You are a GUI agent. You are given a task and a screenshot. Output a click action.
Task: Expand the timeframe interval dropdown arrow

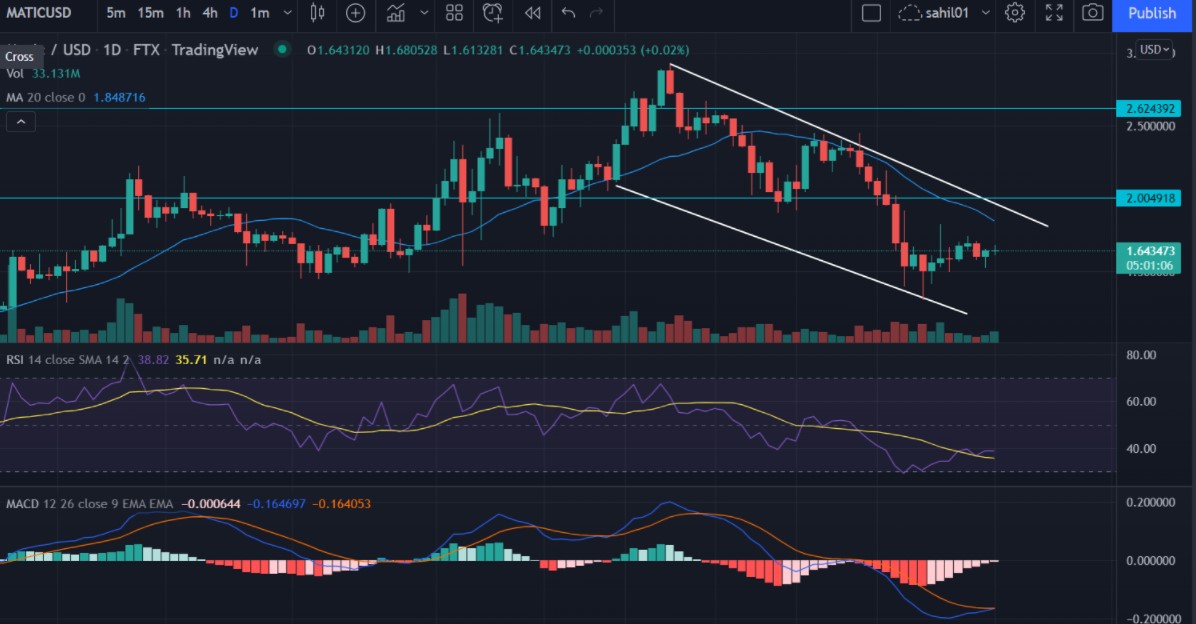click(x=288, y=13)
